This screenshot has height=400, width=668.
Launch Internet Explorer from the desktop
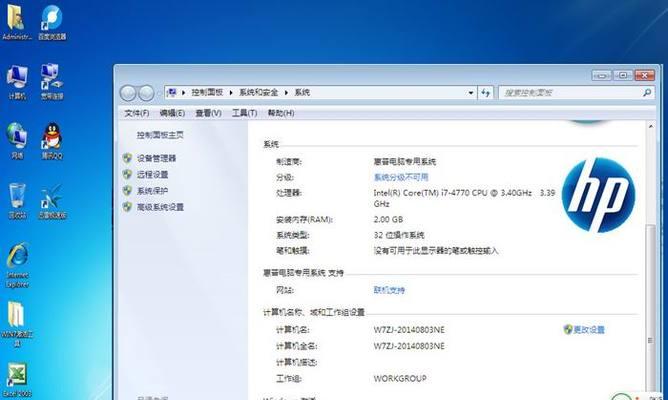click(x=17, y=265)
